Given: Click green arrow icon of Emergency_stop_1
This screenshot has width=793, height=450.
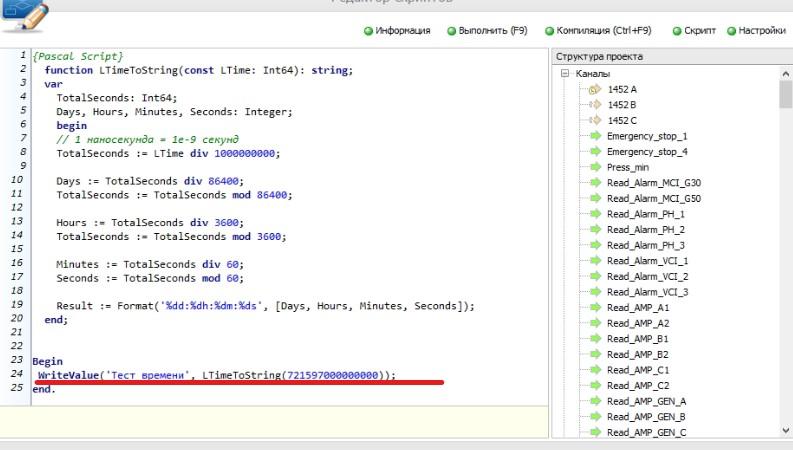Looking at the screenshot, I should 595,136.
